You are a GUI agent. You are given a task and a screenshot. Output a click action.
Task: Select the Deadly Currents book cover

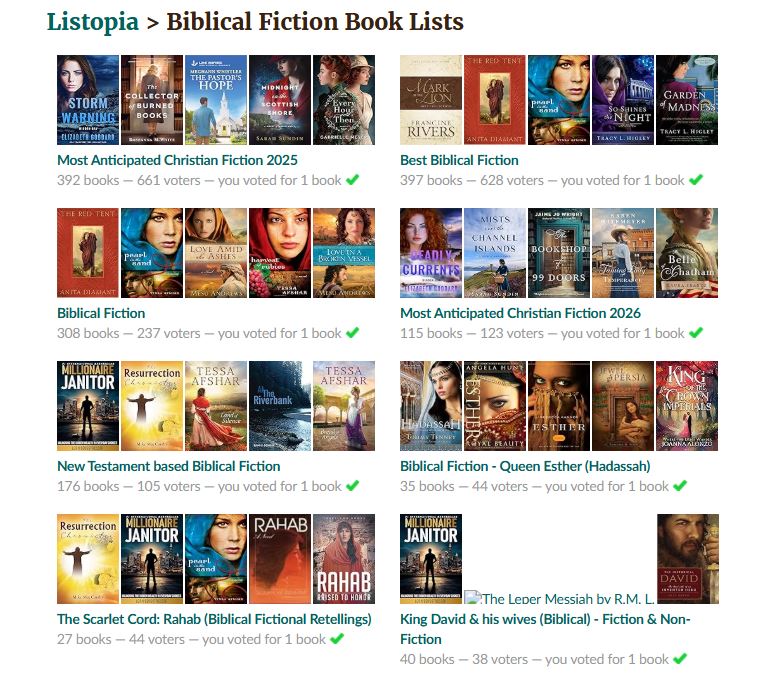[x=431, y=253]
